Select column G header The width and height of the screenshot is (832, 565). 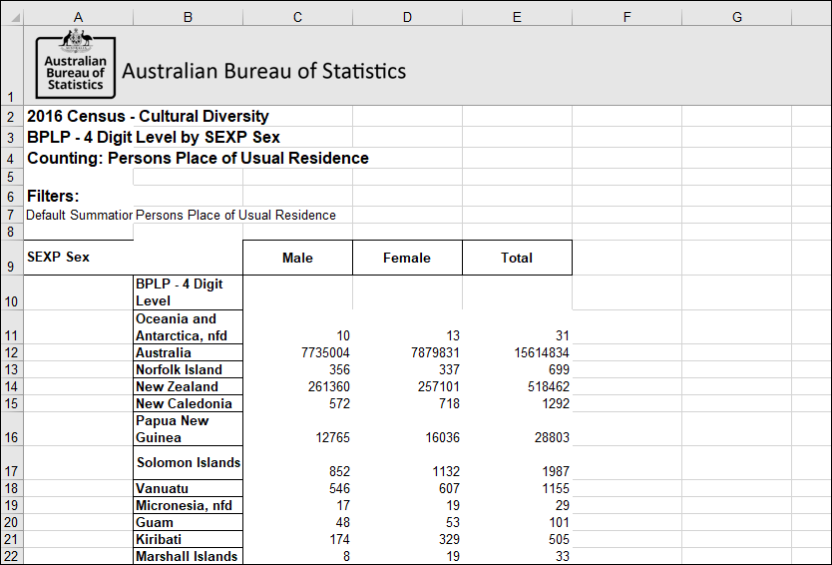pyautogui.click(x=736, y=17)
